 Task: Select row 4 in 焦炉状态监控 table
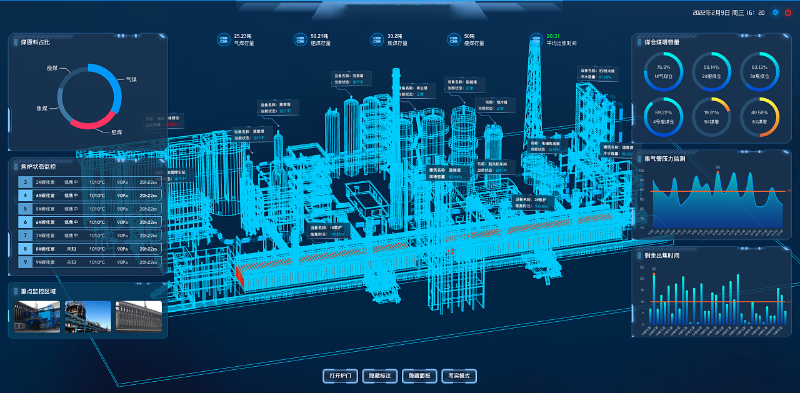click(x=90, y=195)
